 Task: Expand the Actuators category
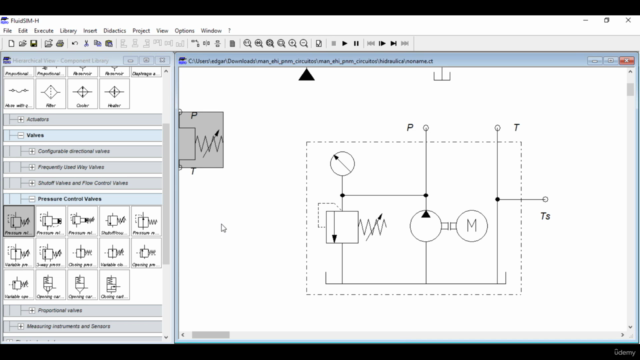pos(21,119)
